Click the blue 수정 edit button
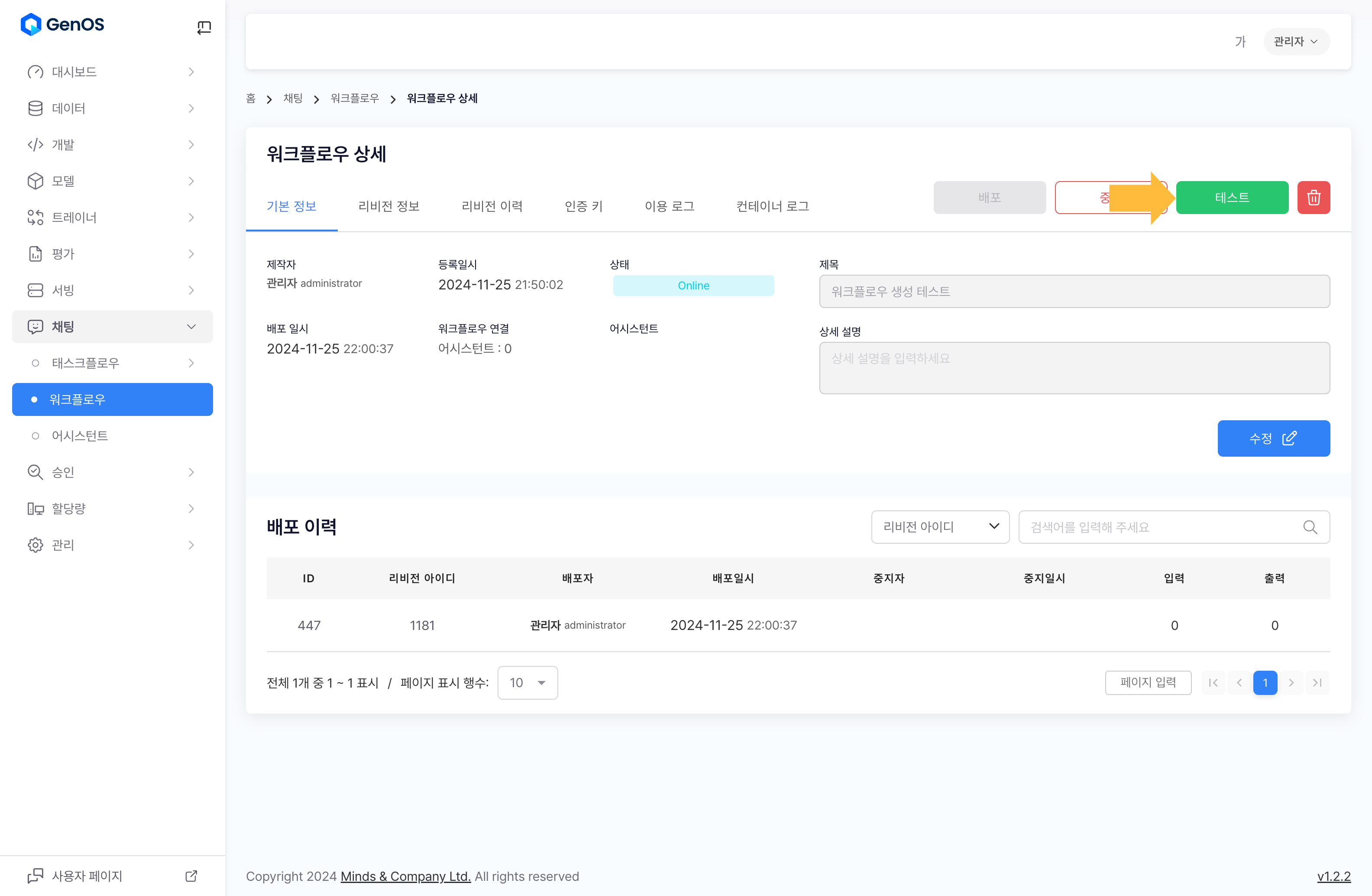The height and width of the screenshot is (896, 1372). (1273, 438)
